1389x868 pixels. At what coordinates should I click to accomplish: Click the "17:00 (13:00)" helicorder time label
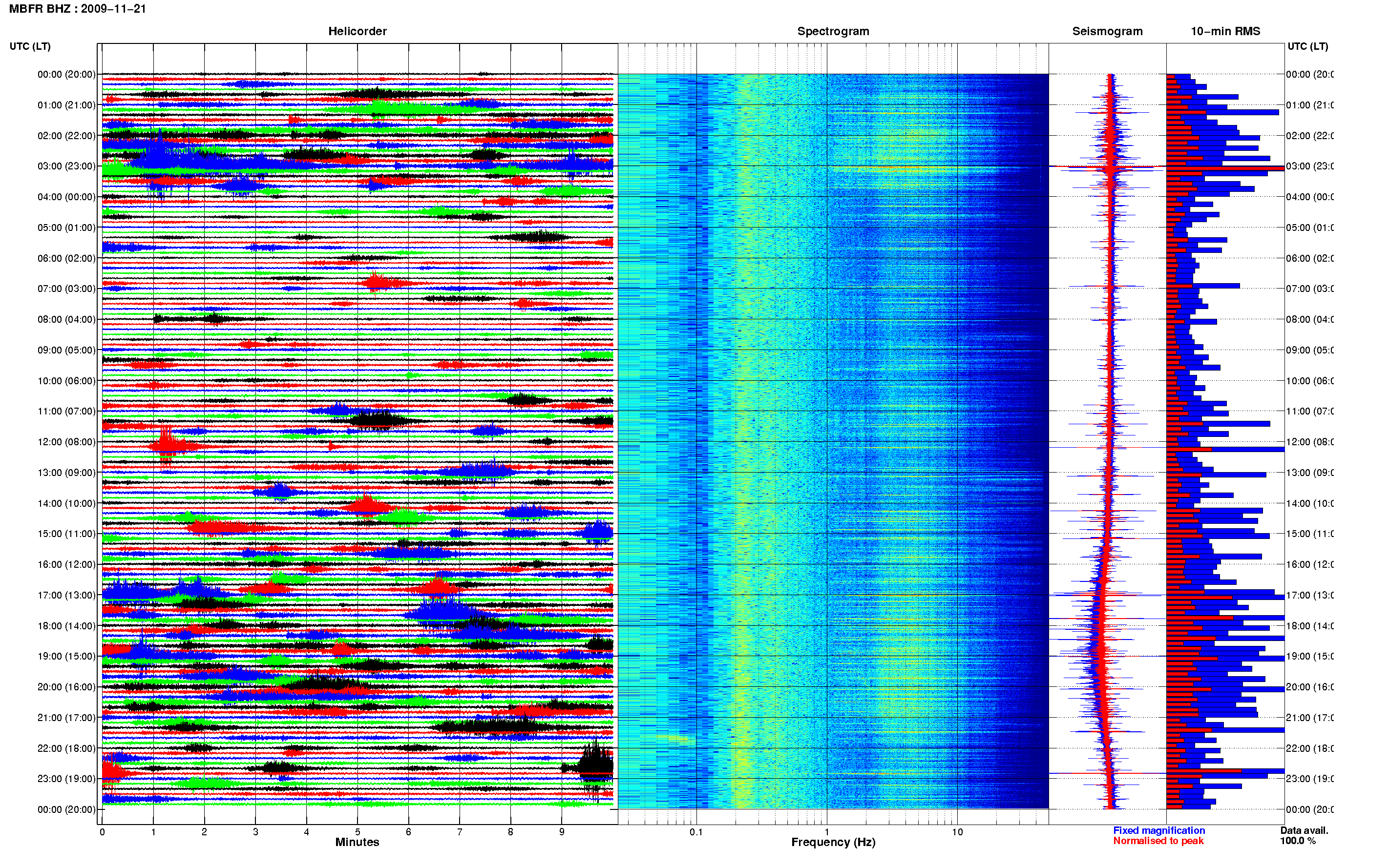66,595
